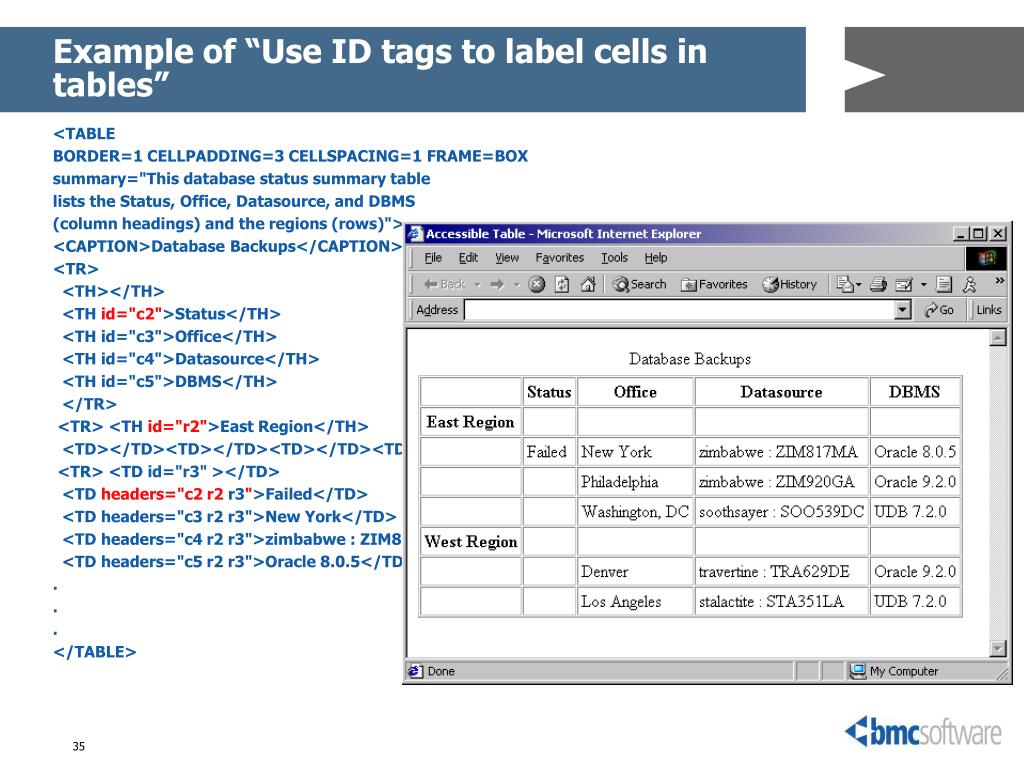This screenshot has width=1024, height=768.
Task: Click the Stop loading icon
Action: pos(537,284)
